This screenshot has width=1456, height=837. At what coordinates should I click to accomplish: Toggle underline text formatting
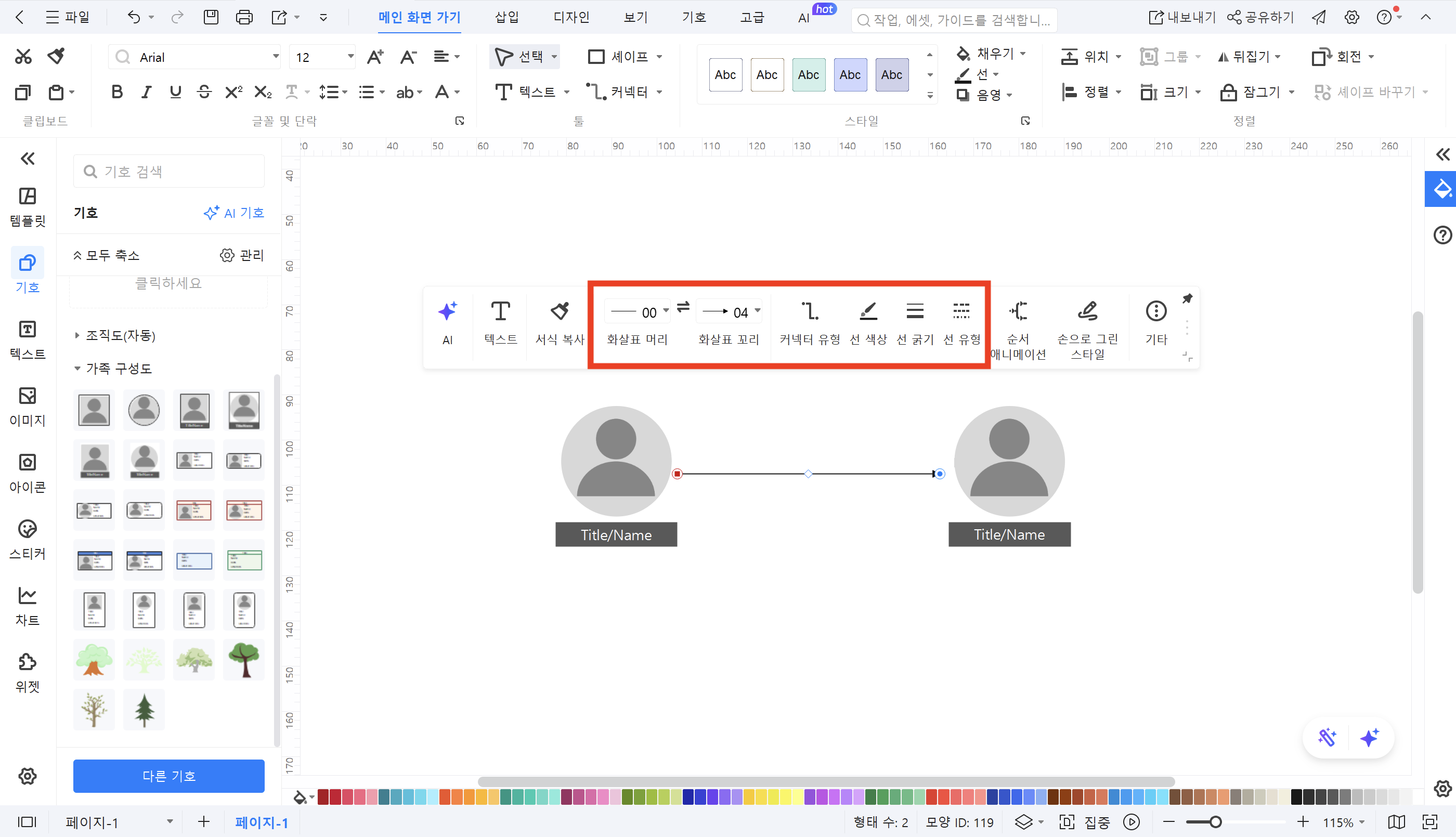175,92
